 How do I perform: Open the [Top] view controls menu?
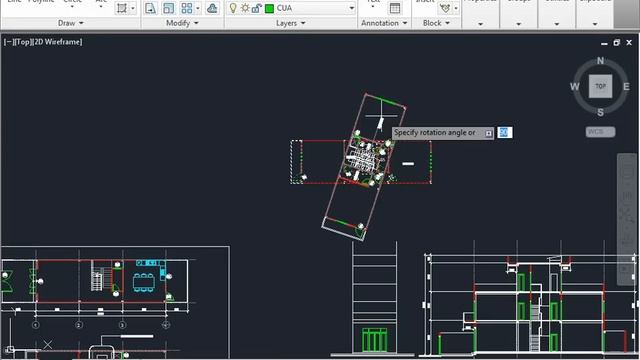22,42
